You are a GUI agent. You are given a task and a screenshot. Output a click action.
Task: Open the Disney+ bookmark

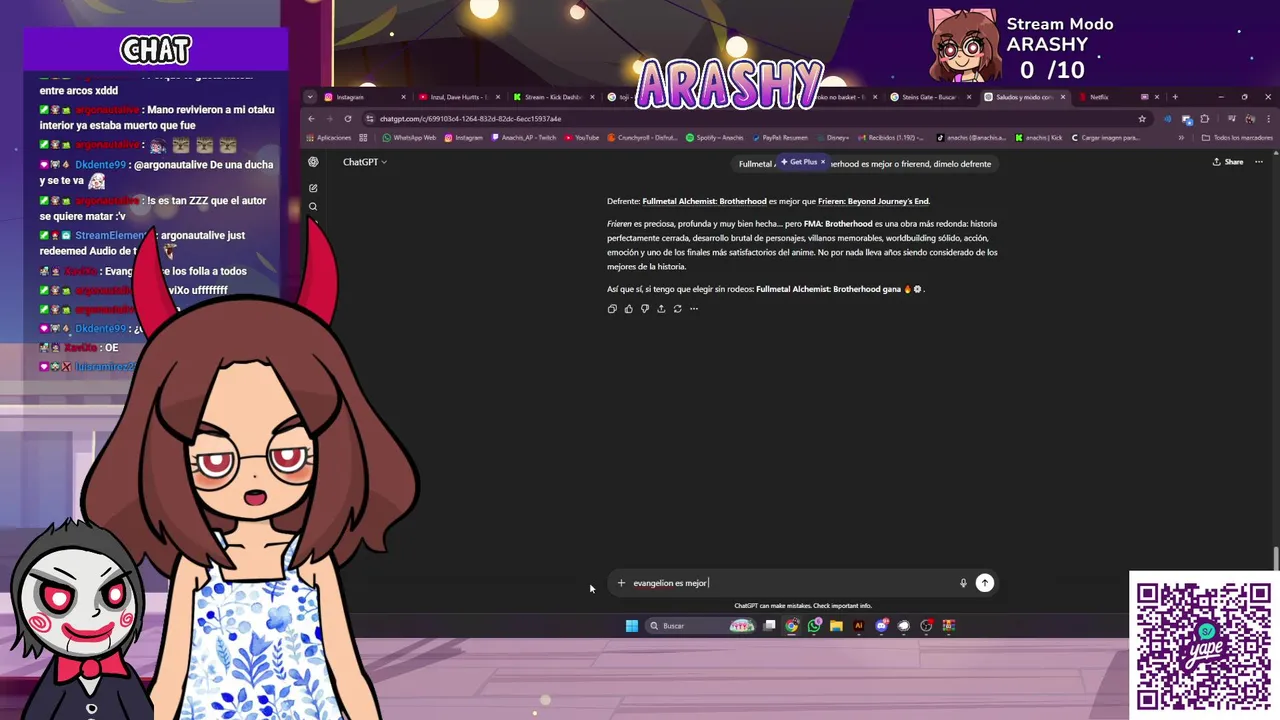coord(833,137)
